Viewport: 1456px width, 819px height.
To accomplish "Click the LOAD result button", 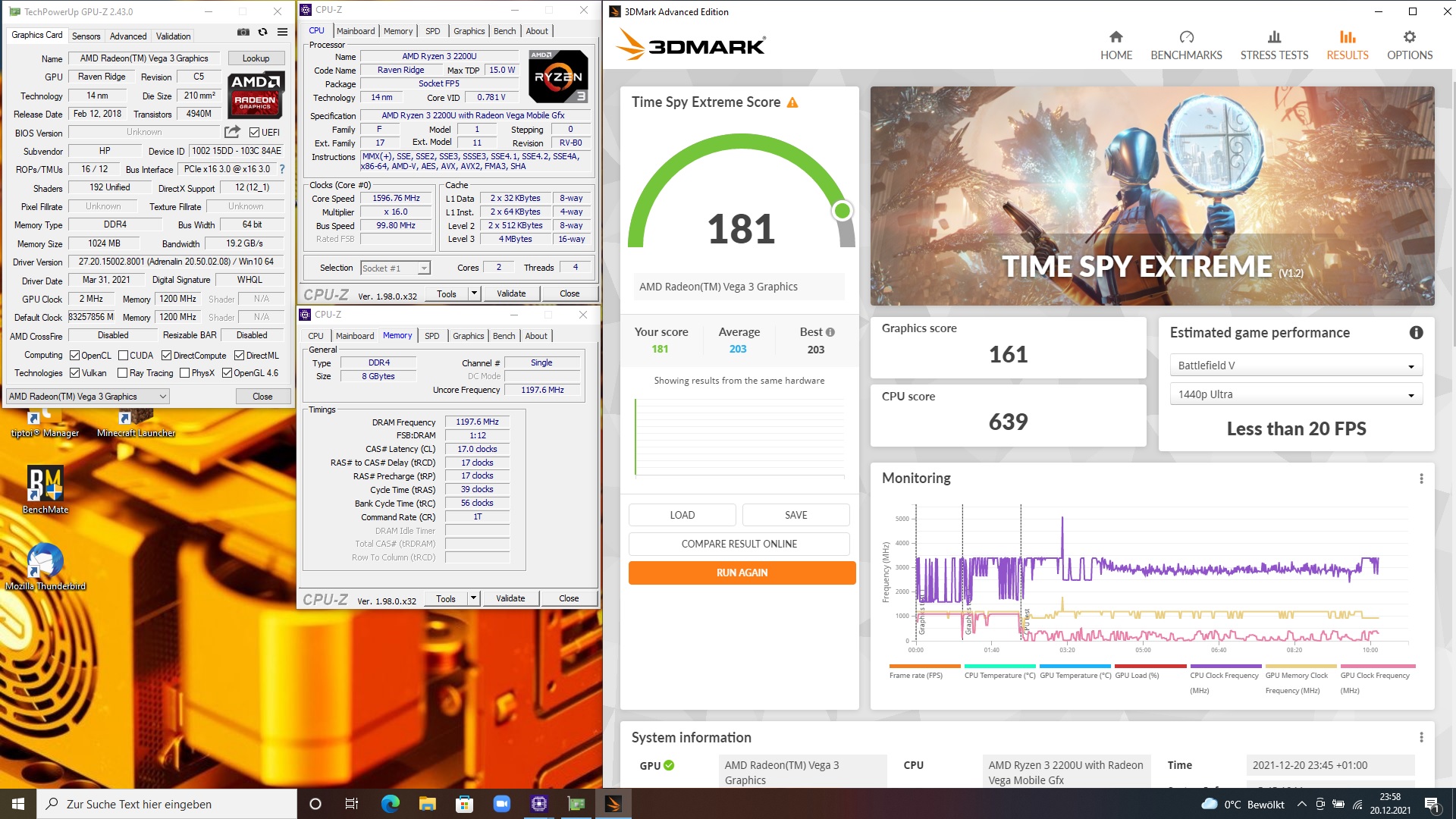I will tap(682, 515).
